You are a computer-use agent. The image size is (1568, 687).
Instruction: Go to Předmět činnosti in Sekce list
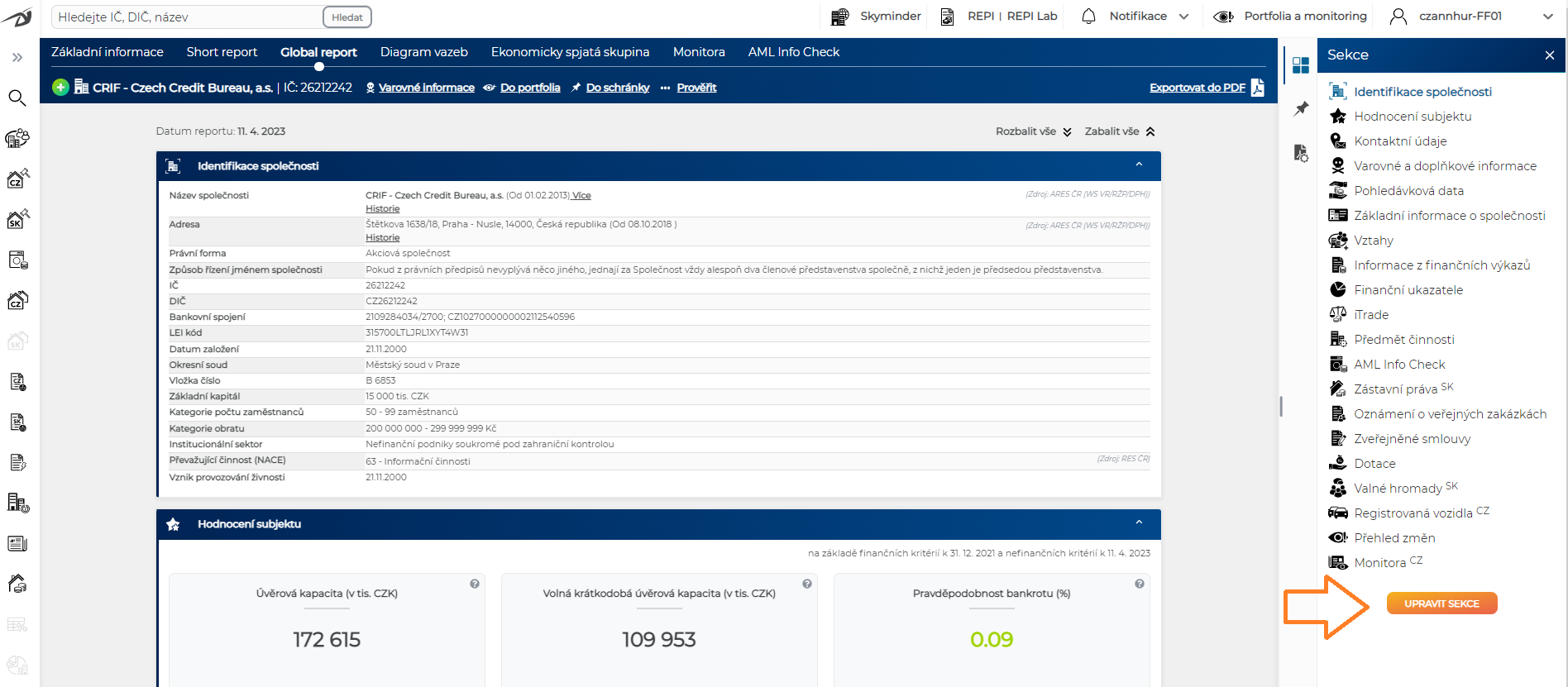tap(1403, 340)
